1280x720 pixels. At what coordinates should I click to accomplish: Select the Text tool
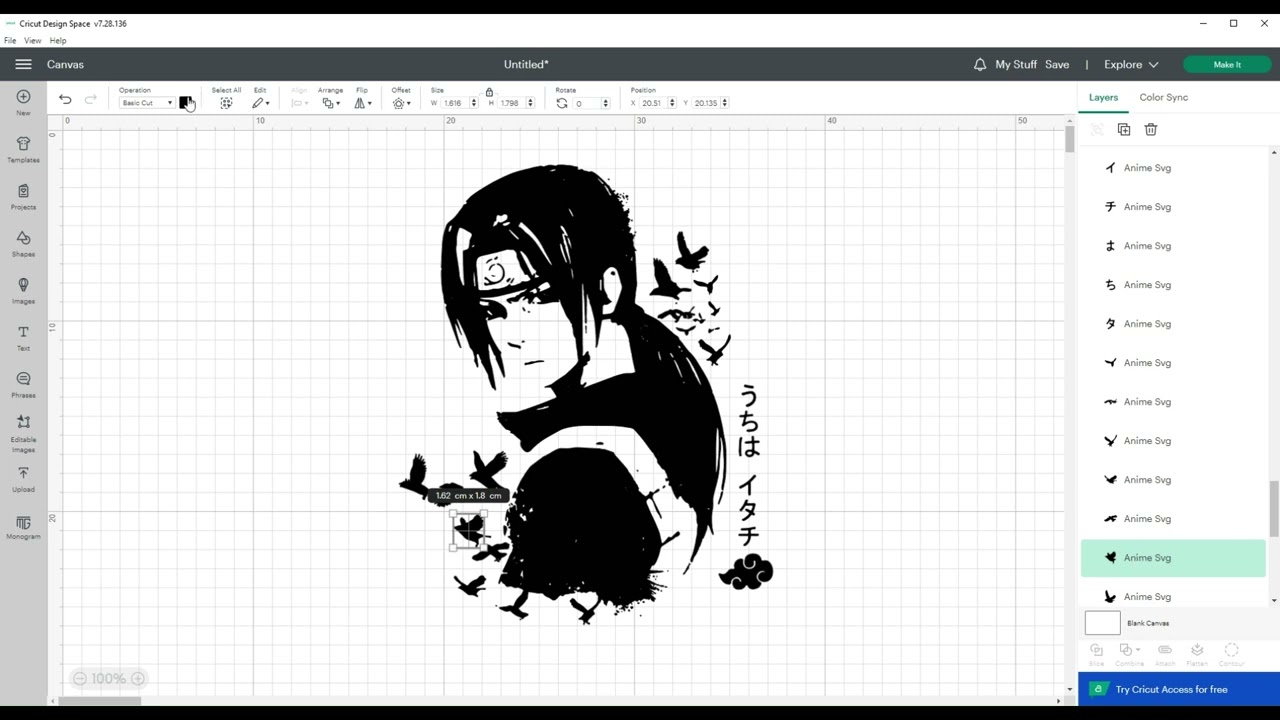pyautogui.click(x=23, y=337)
